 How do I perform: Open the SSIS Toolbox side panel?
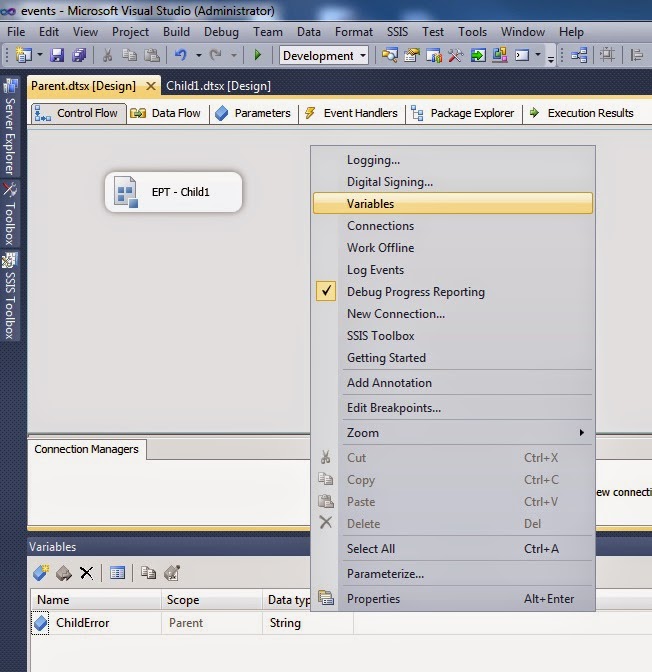10,296
